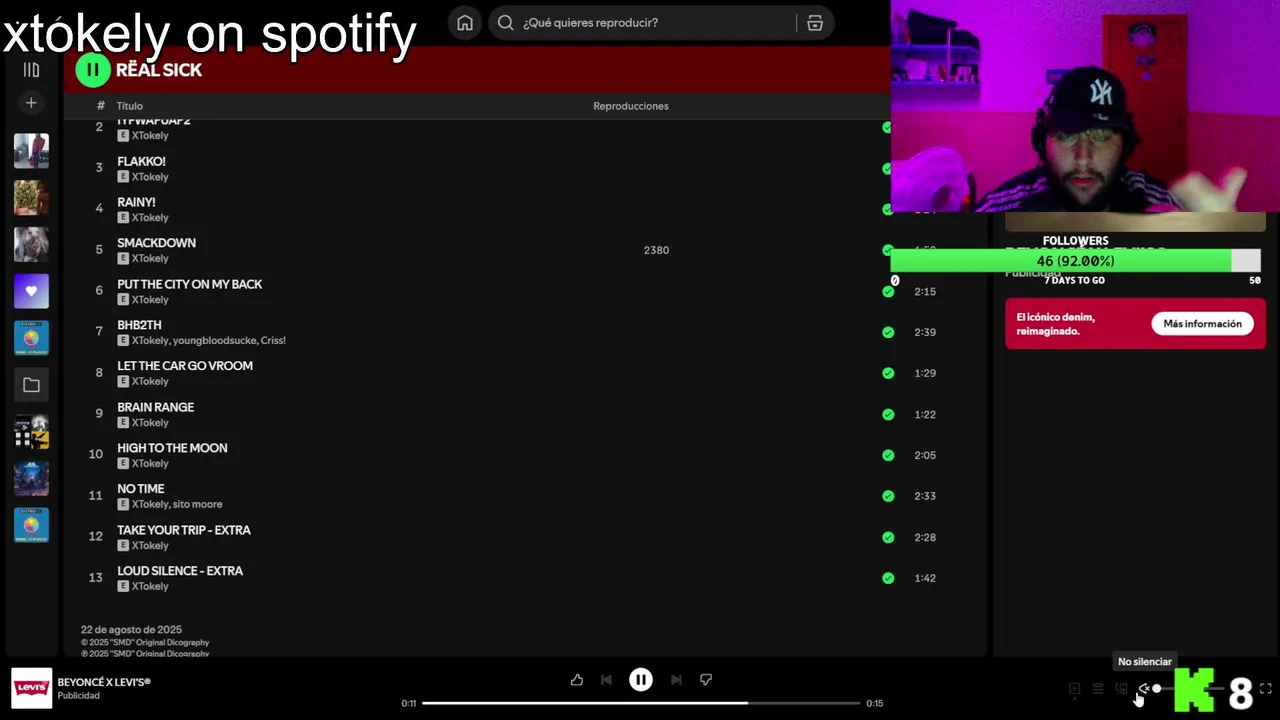Select the NO TIME track title
This screenshot has height=720, width=1280.
(140, 489)
